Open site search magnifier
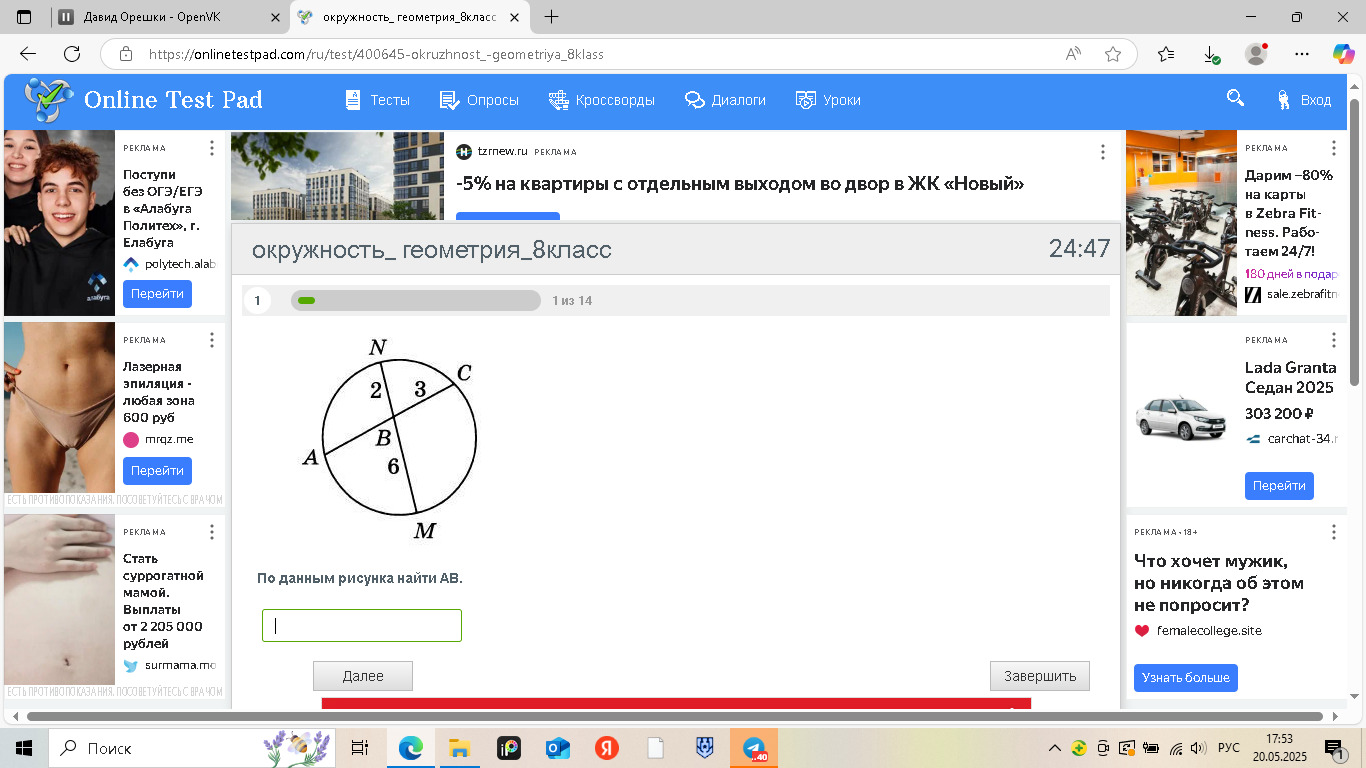 pos(1235,98)
